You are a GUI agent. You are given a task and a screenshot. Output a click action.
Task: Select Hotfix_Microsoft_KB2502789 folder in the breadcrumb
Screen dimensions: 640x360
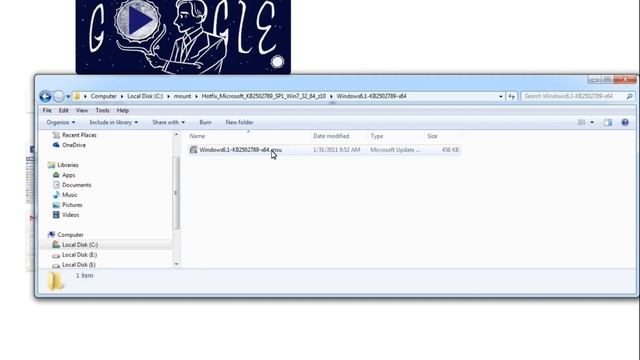pyautogui.click(x=264, y=96)
